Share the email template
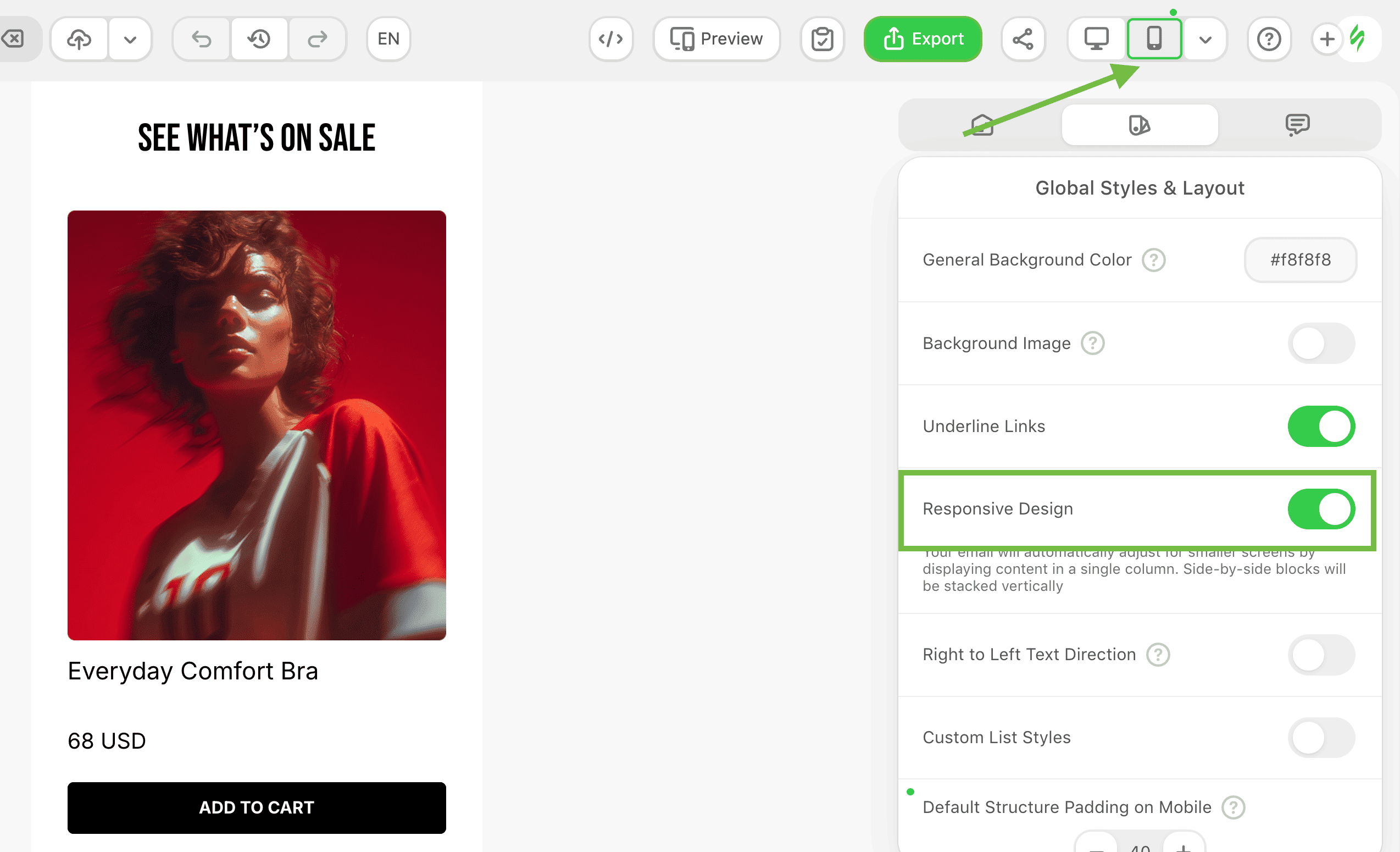The height and width of the screenshot is (852, 1400). click(x=1023, y=38)
